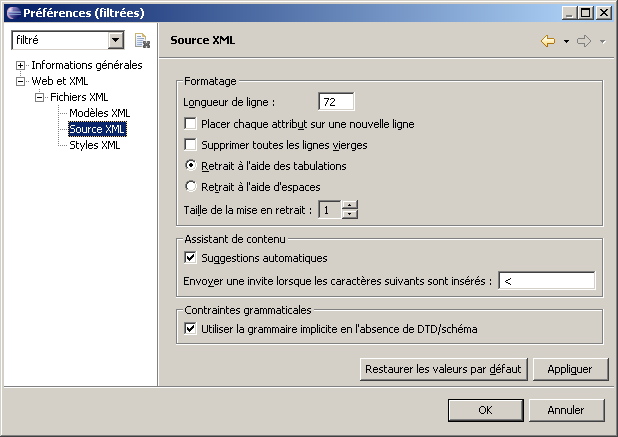The image size is (618, 437).
Task: Check Supprimer toutes les lignes vierges
Action: point(192,144)
